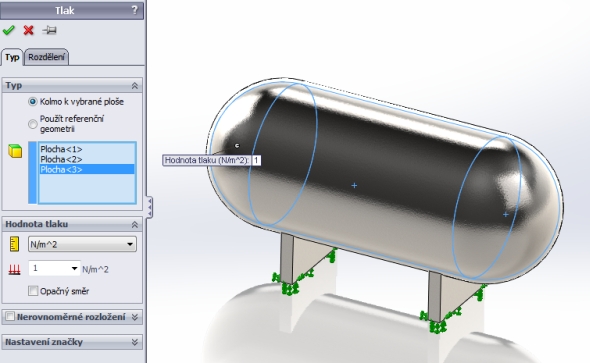Expand the Nastavení značky section
The height and width of the screenshot is (363, 590).
tap(135, 342)
